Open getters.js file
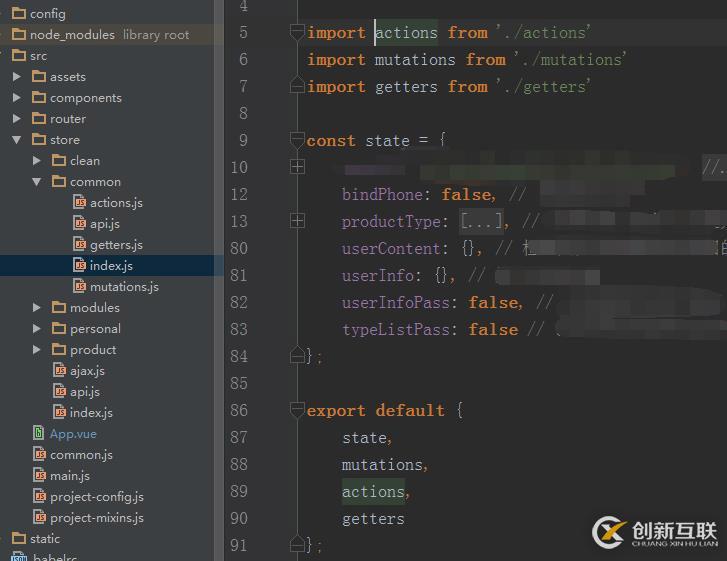This screenshot has width=727, height=561. click(116, 245)
